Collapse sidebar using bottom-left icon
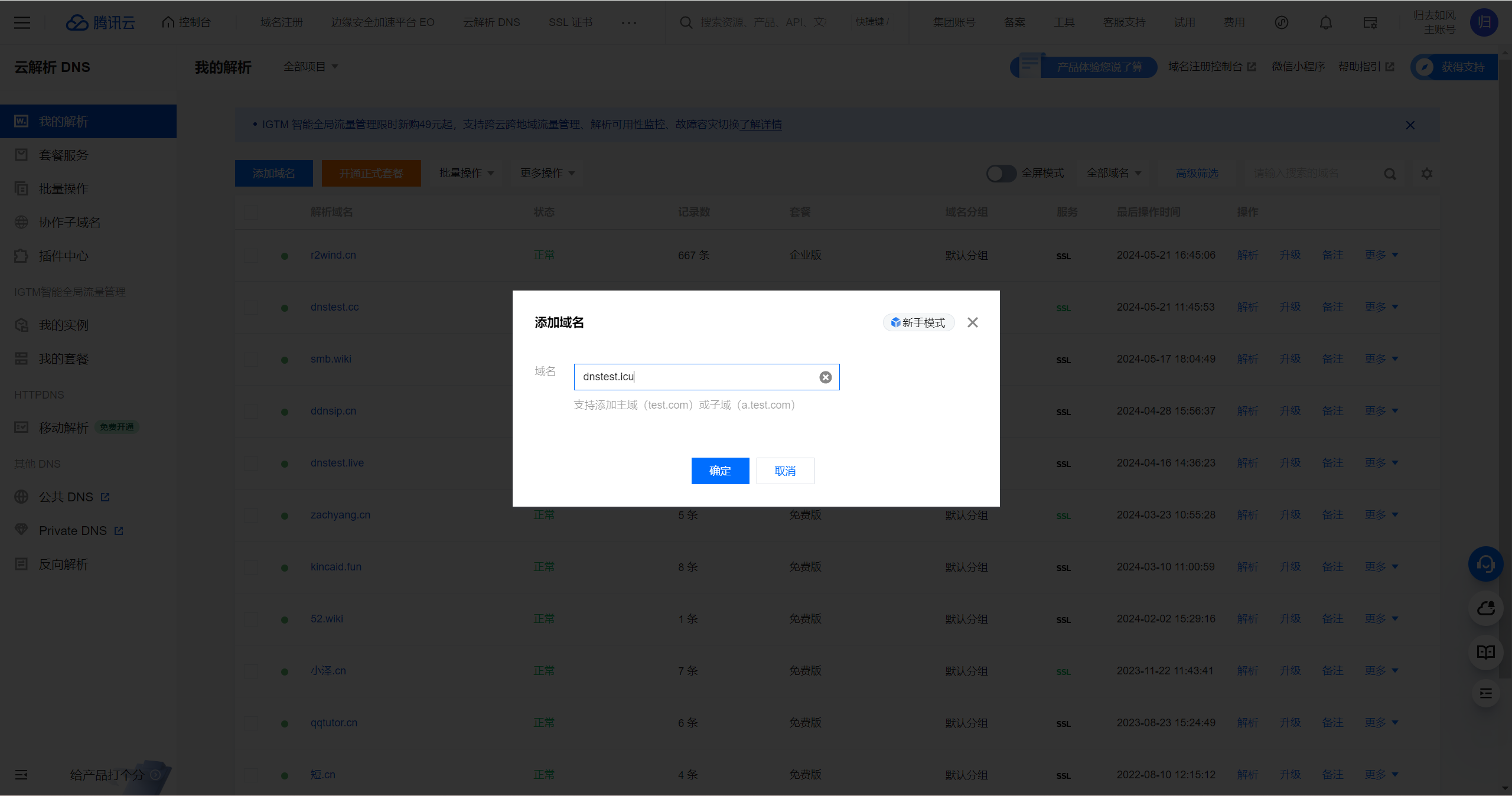Image resolution: width=1512 pixels, height=796 pixels. [x=21, y=775]
